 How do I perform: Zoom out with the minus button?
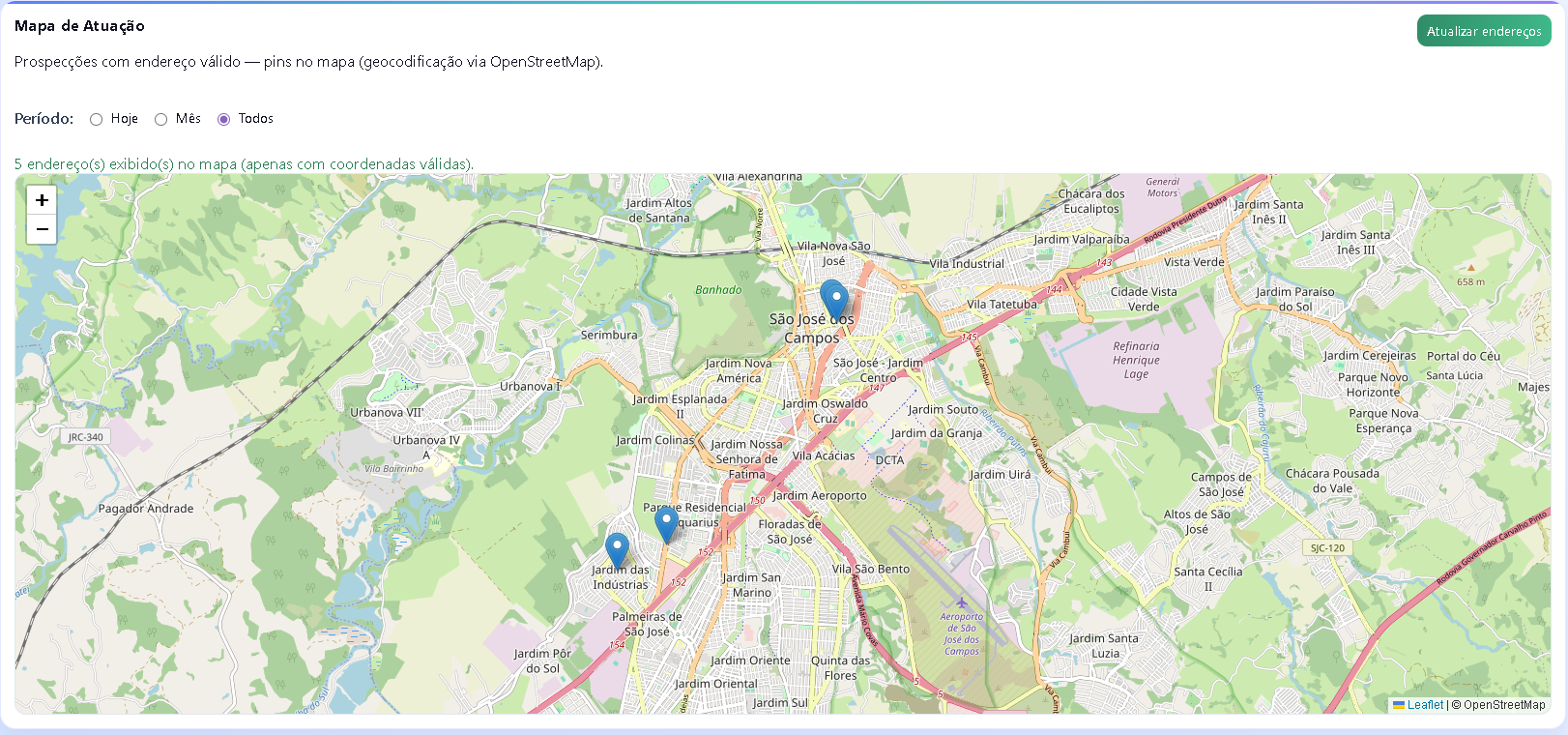42,229
